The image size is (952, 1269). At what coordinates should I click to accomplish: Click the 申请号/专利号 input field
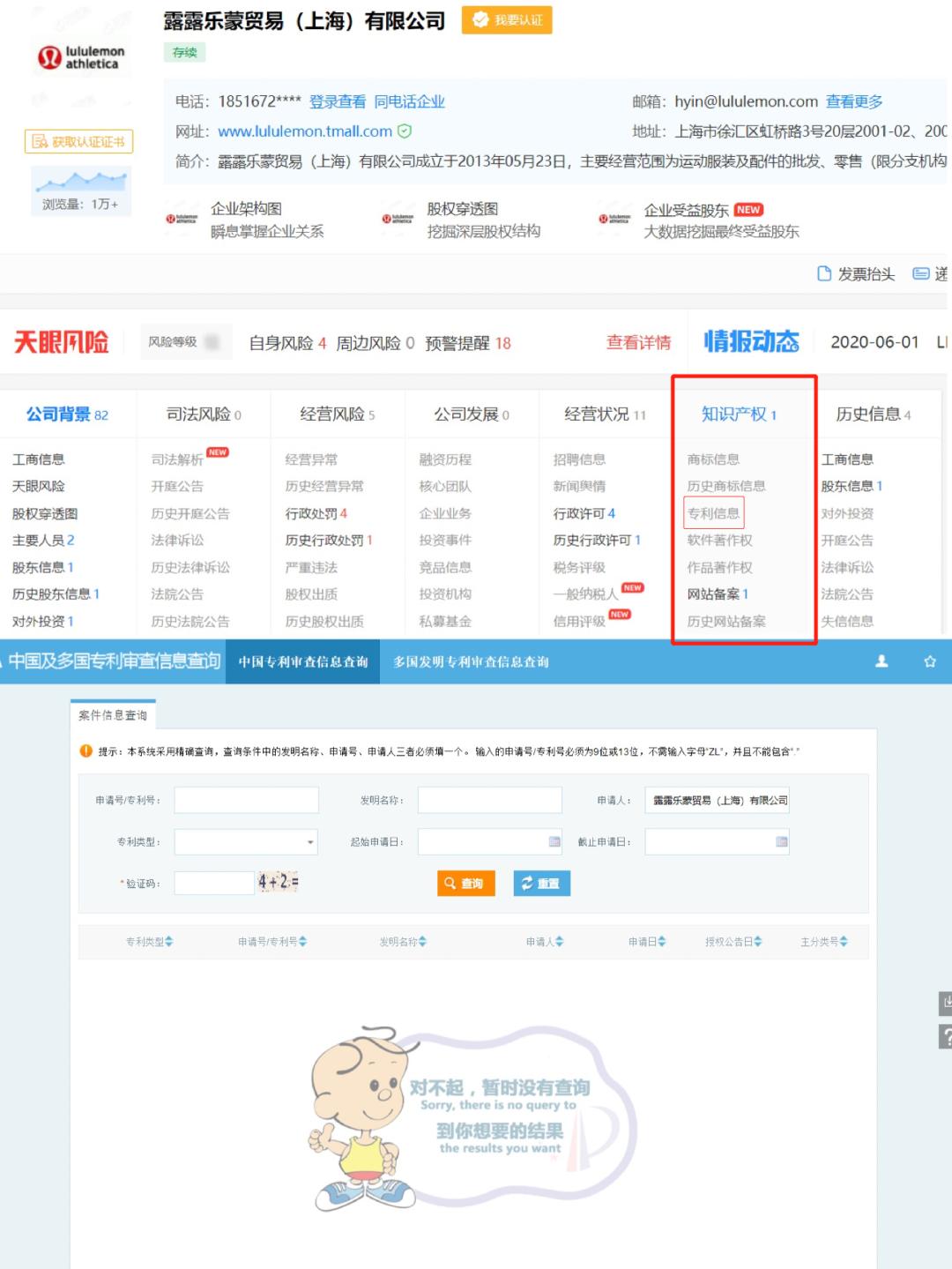tap(246, 799)
